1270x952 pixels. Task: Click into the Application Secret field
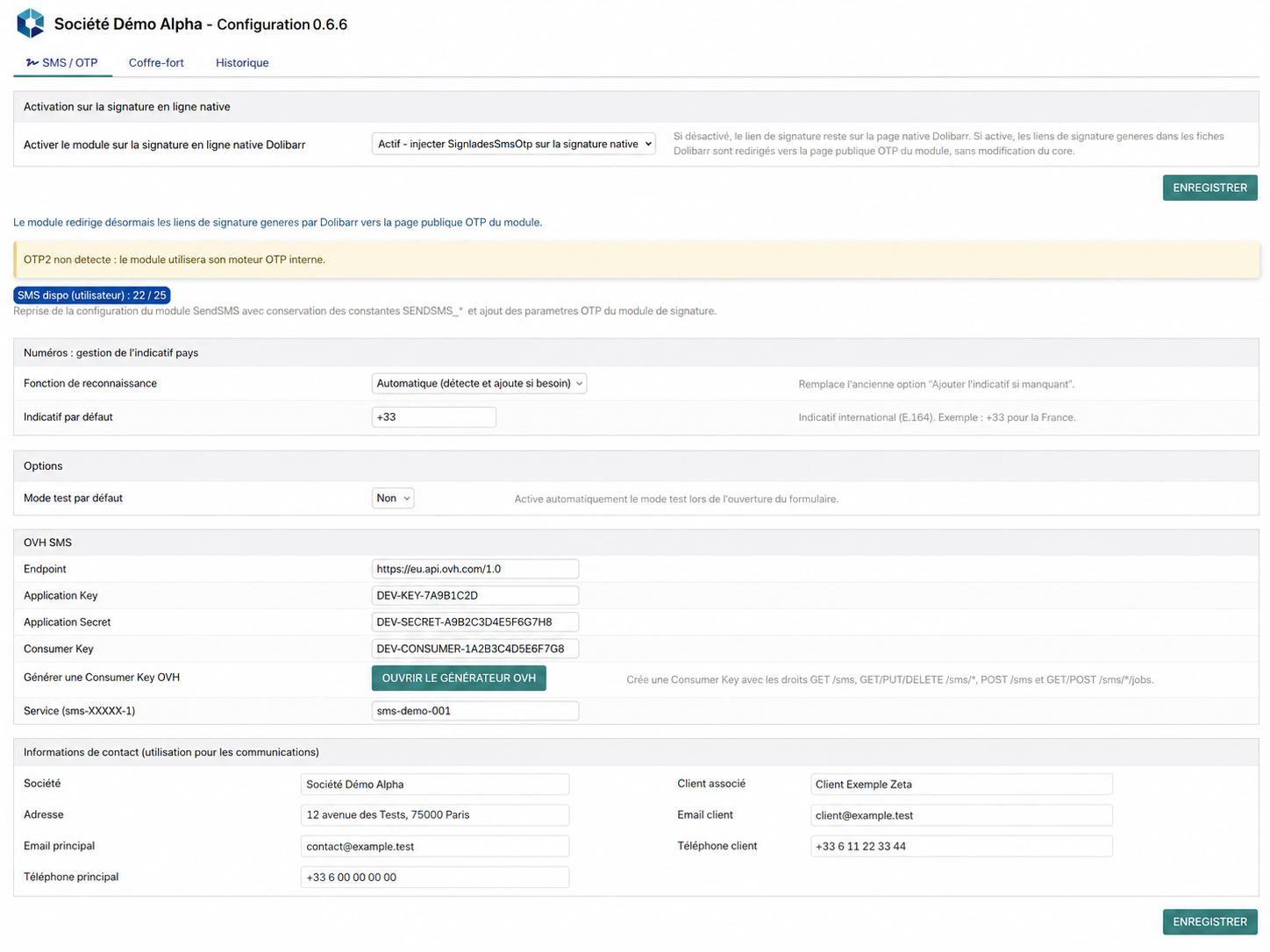(475, 622)
